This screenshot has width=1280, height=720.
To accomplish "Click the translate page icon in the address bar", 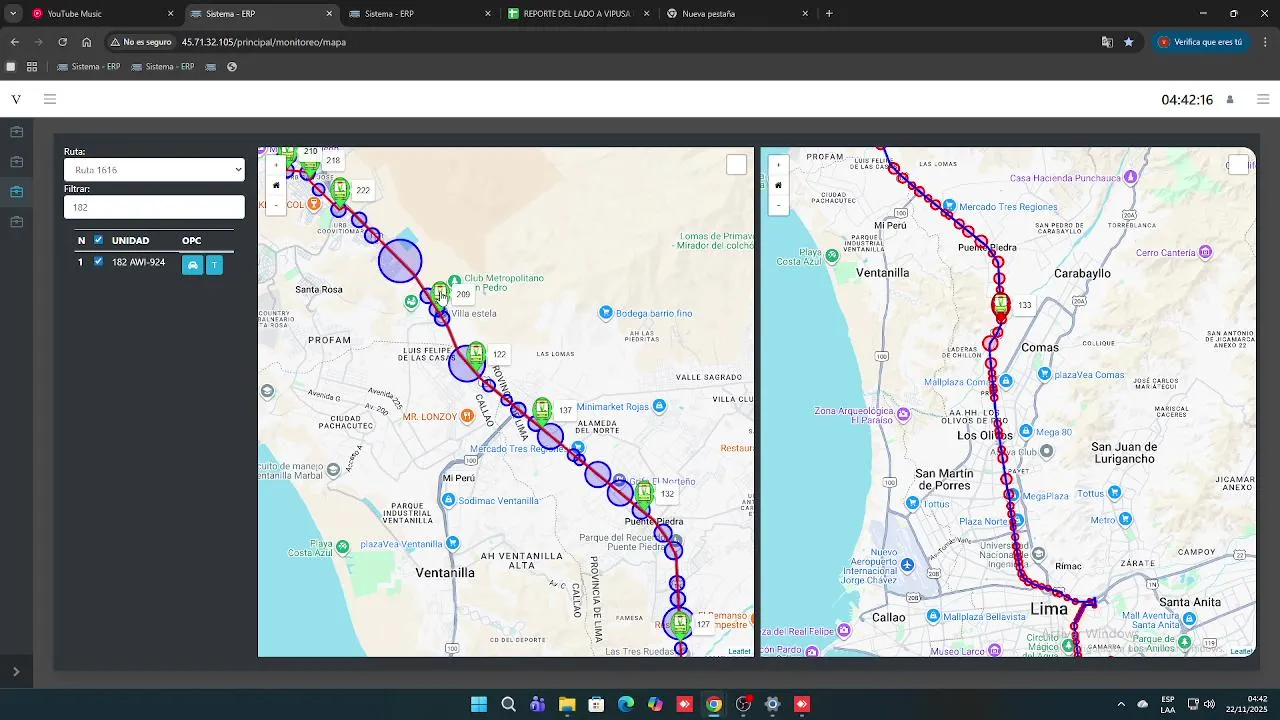I will [1107, 42].
